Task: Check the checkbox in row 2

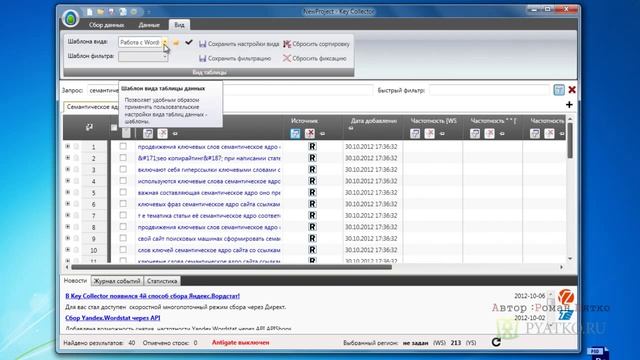Action: tap(123, 158)
